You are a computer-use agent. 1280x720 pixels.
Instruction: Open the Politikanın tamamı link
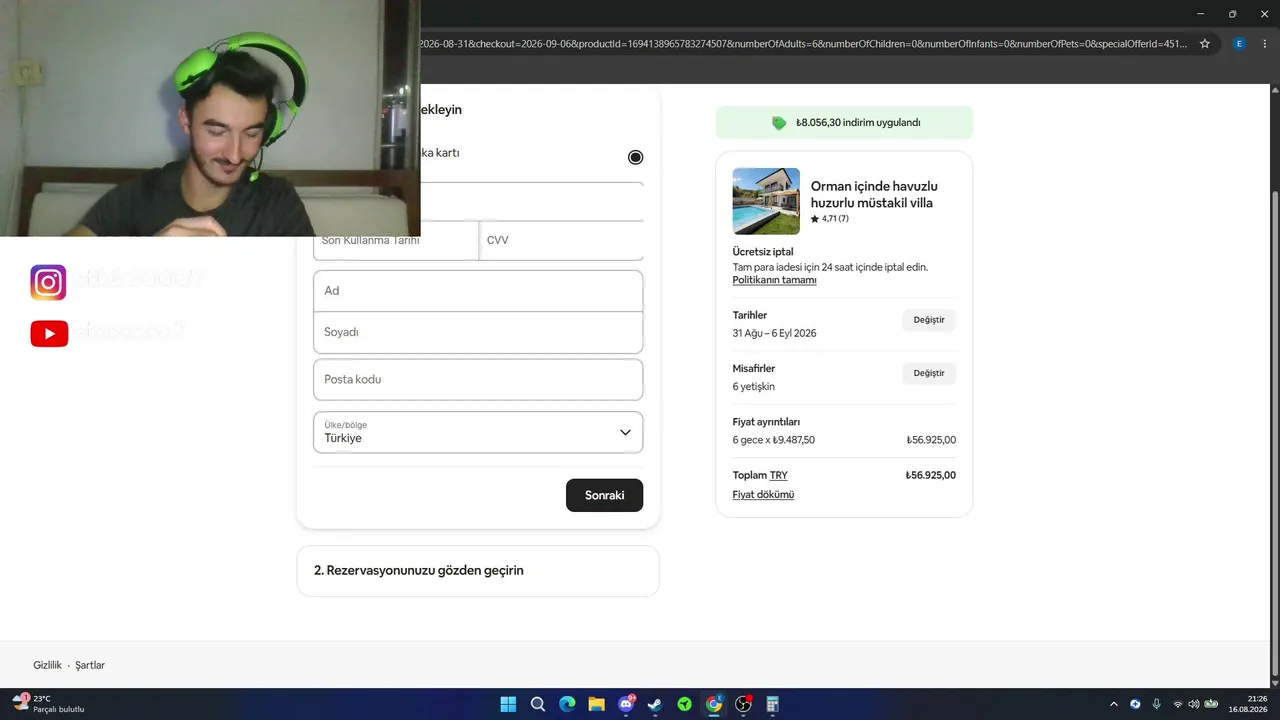[774, 280]
